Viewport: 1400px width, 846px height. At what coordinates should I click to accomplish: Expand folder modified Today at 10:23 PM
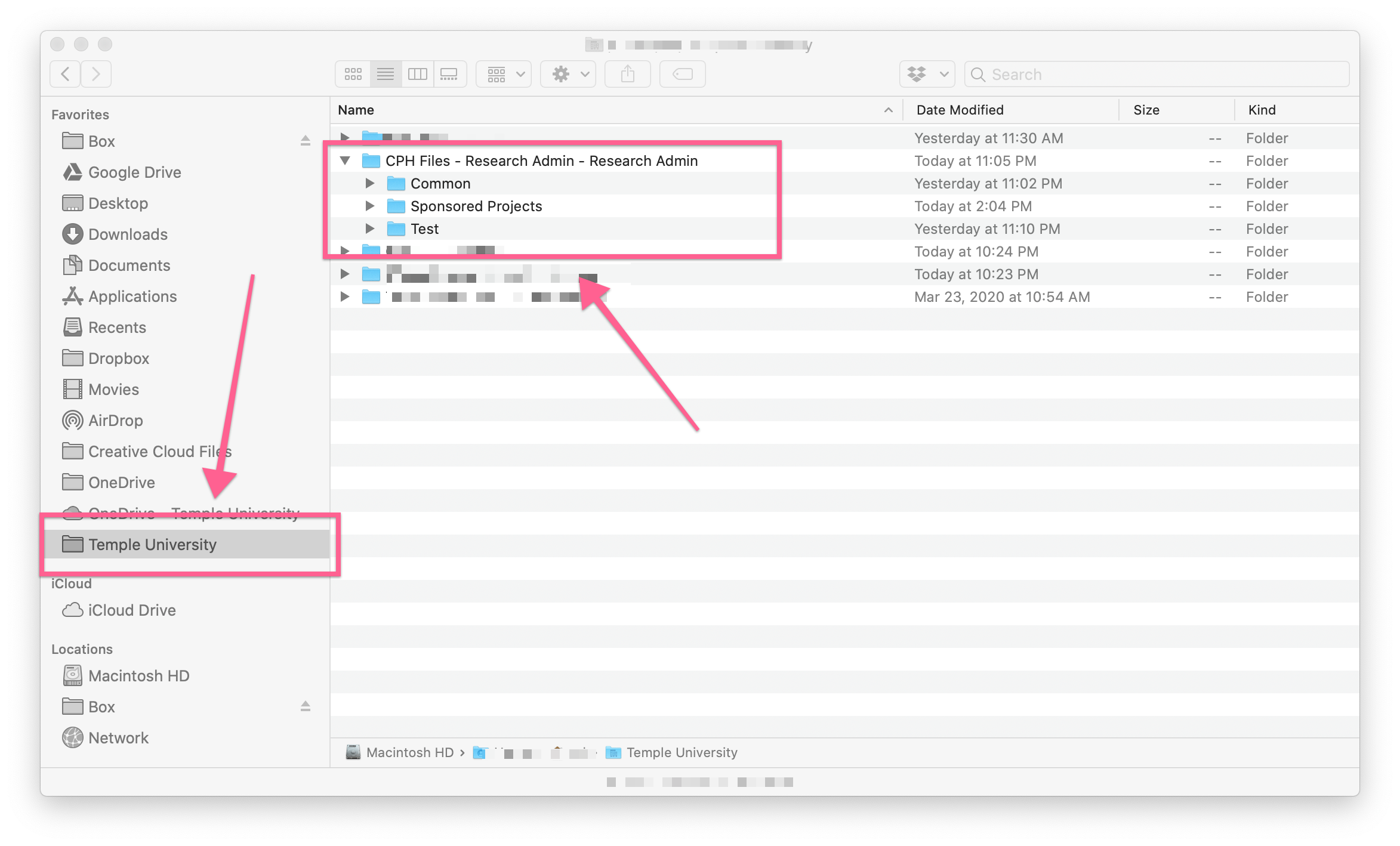[345, 274]
